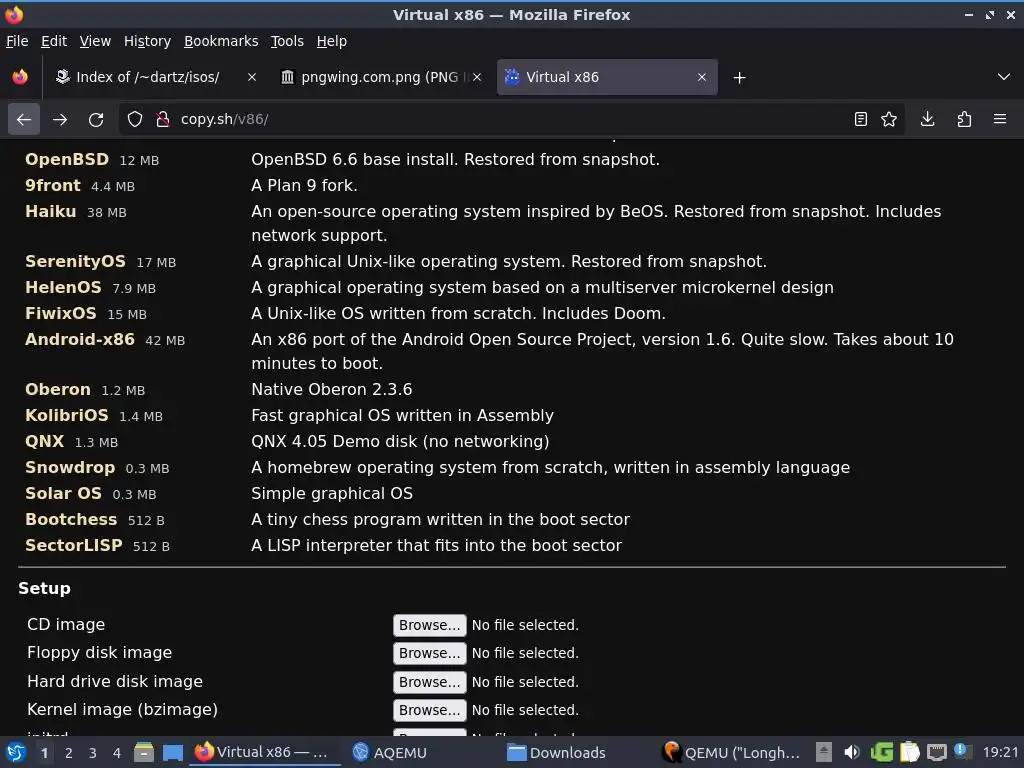Image resolution: width=1024 pixels, height=768 pixels.
Task: Click the show desktop taskbar icon
Action: click(172, 752)
